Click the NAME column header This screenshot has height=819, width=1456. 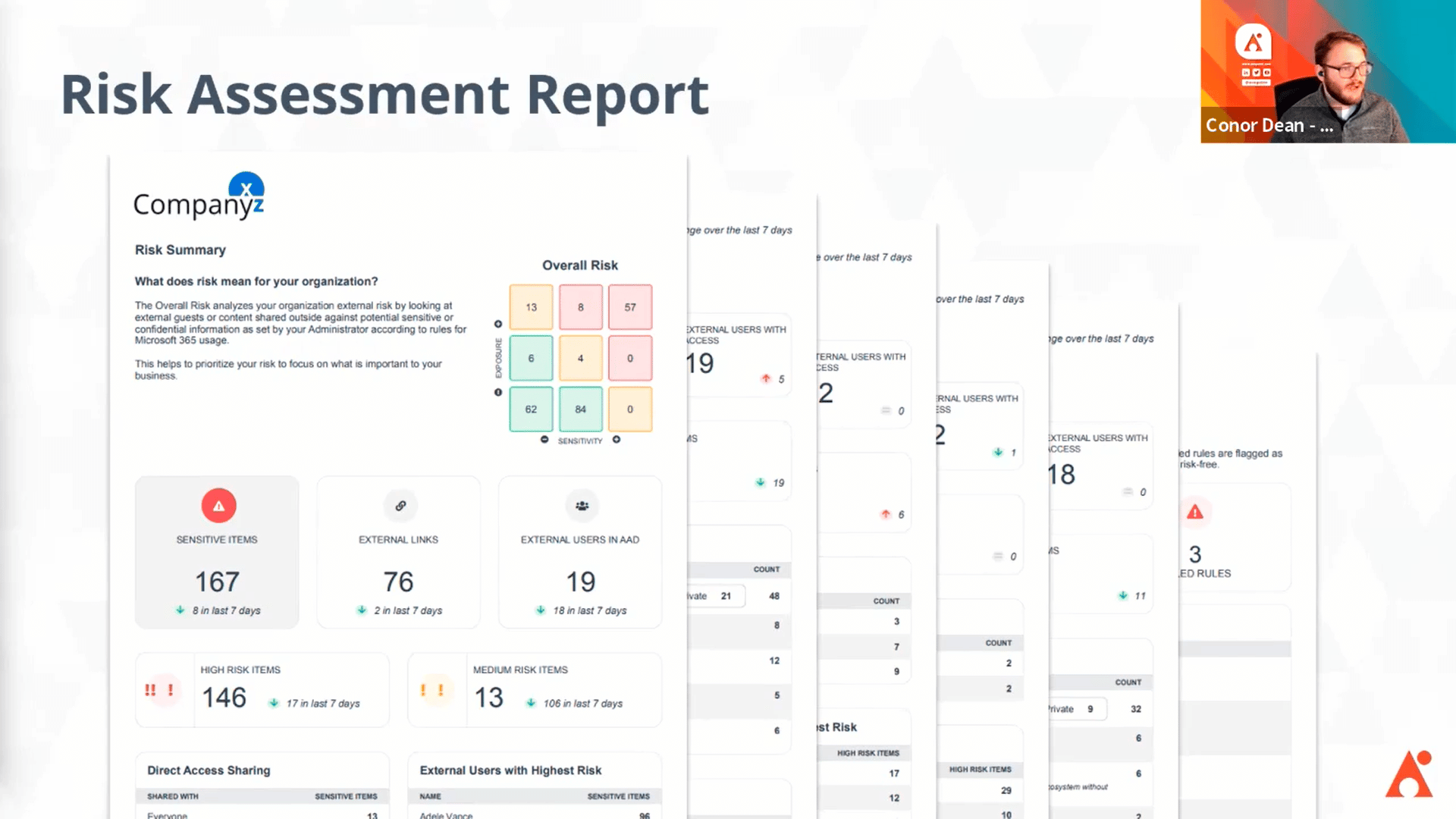[430, 796]
